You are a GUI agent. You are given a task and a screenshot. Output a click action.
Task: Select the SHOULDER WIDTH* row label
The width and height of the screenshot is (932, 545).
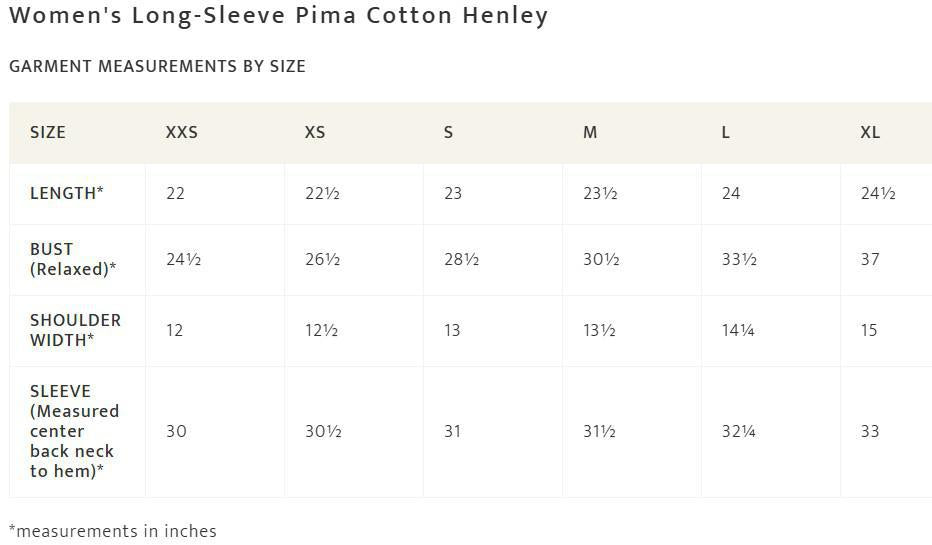pos(75,330)
